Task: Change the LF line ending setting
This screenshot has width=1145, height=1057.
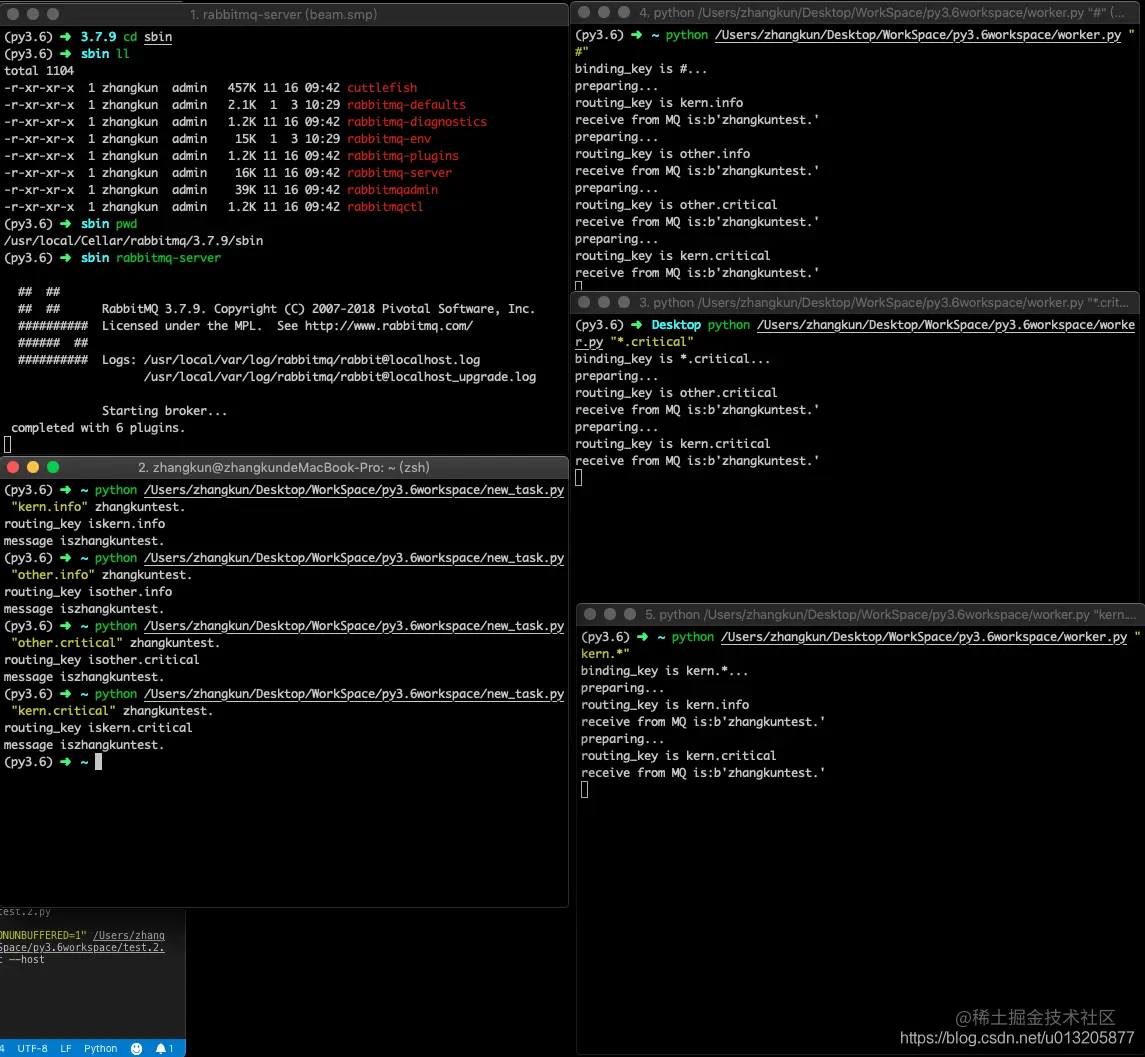Action: (x=66, y=1048)
